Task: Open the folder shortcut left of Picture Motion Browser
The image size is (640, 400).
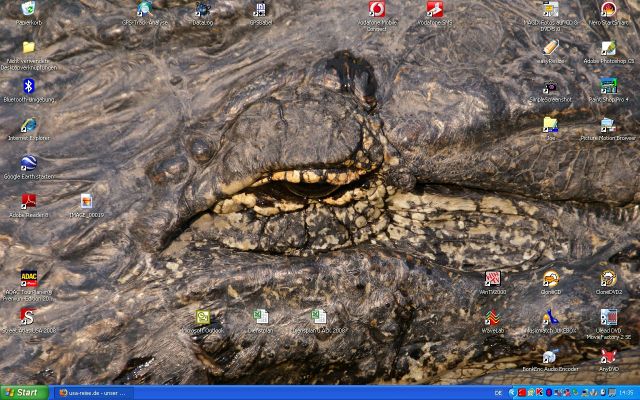Action: pos(551,125)
